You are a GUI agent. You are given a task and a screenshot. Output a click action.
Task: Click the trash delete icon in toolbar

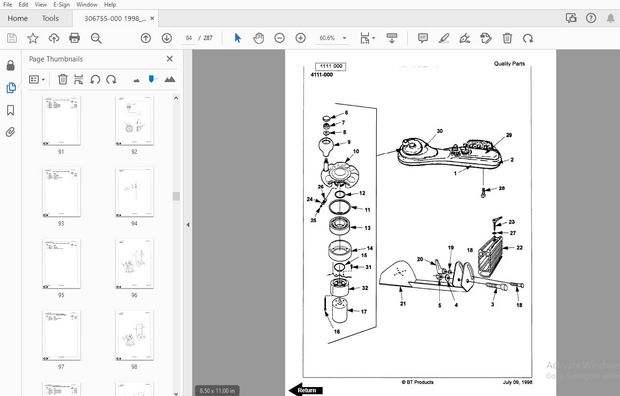click(507, 38)
